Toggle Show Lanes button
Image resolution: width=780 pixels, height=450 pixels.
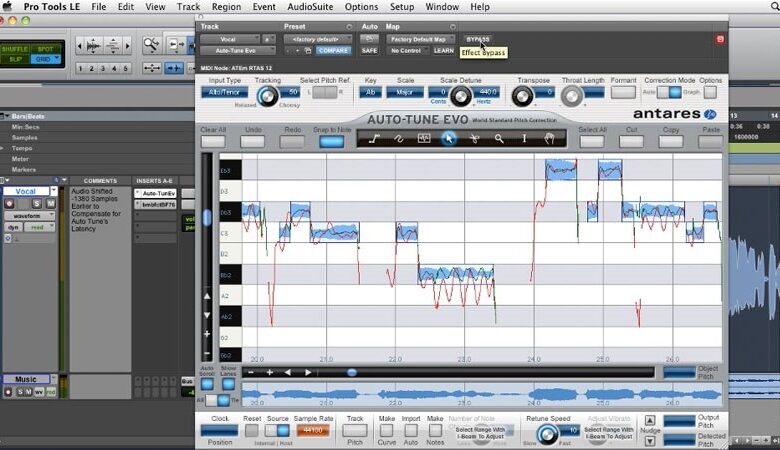228,384
